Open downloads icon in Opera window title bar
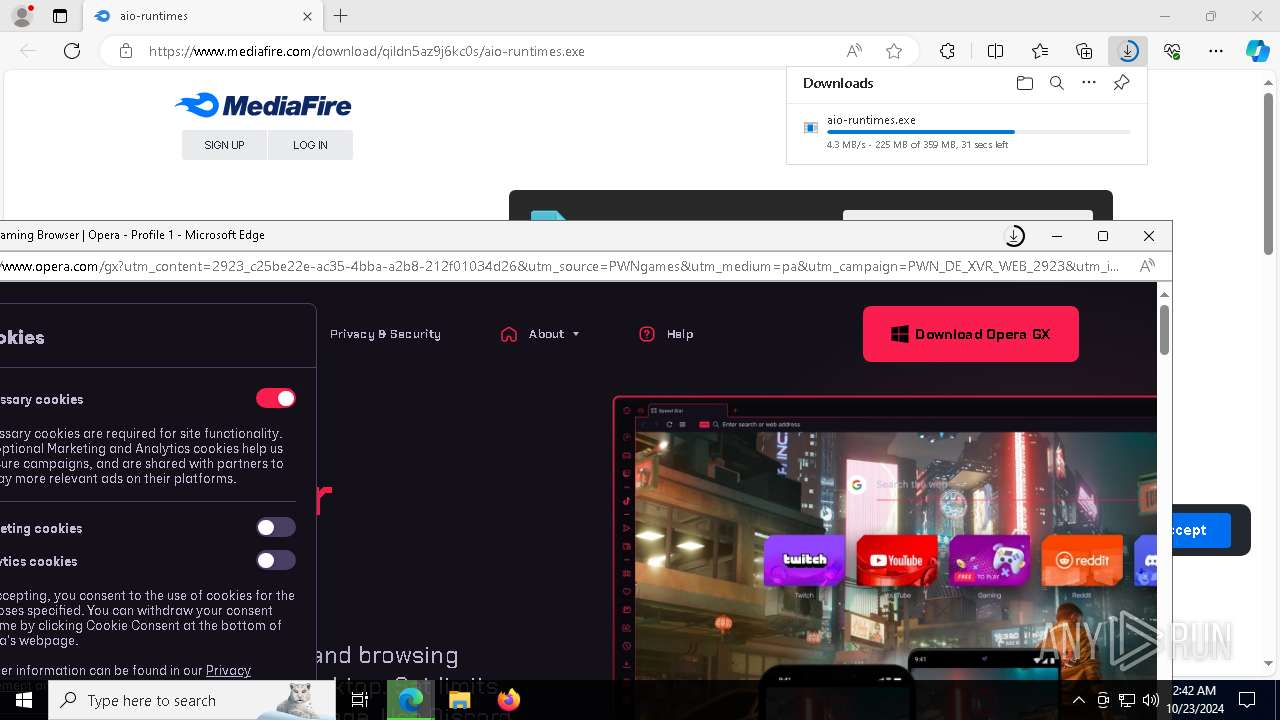 [x=1014, y=236]
